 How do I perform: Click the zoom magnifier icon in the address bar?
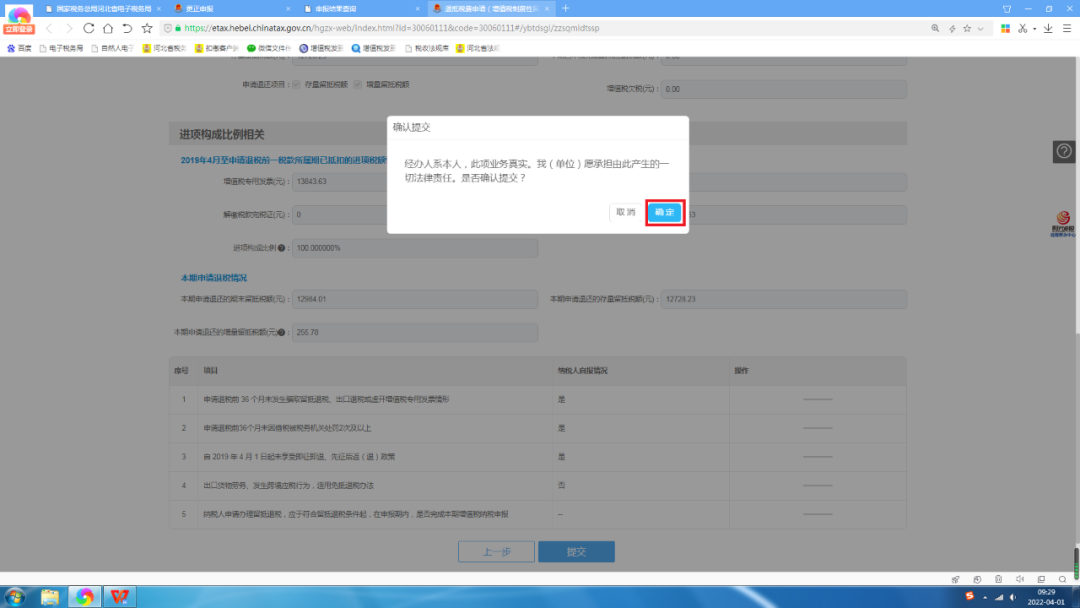pyautogui.click(x=935, y=28)
